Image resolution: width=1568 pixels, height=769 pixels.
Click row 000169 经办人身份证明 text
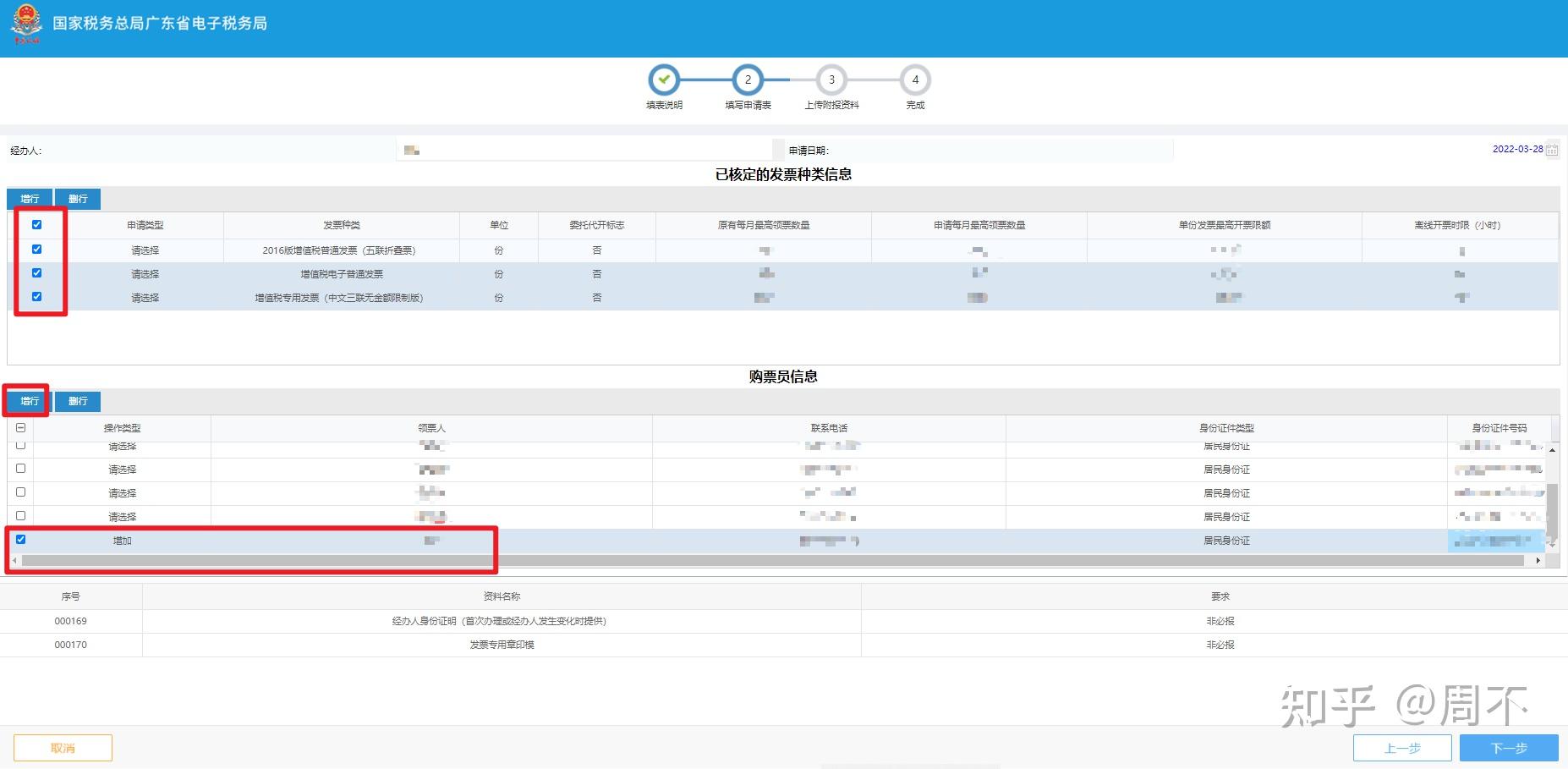[499, 621]
